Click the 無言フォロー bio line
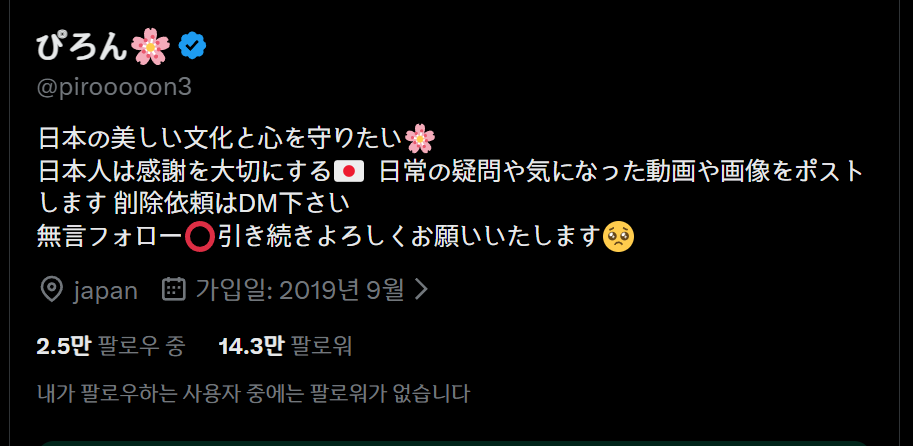Screen dimensions: 913x446 tap(335, 238)
